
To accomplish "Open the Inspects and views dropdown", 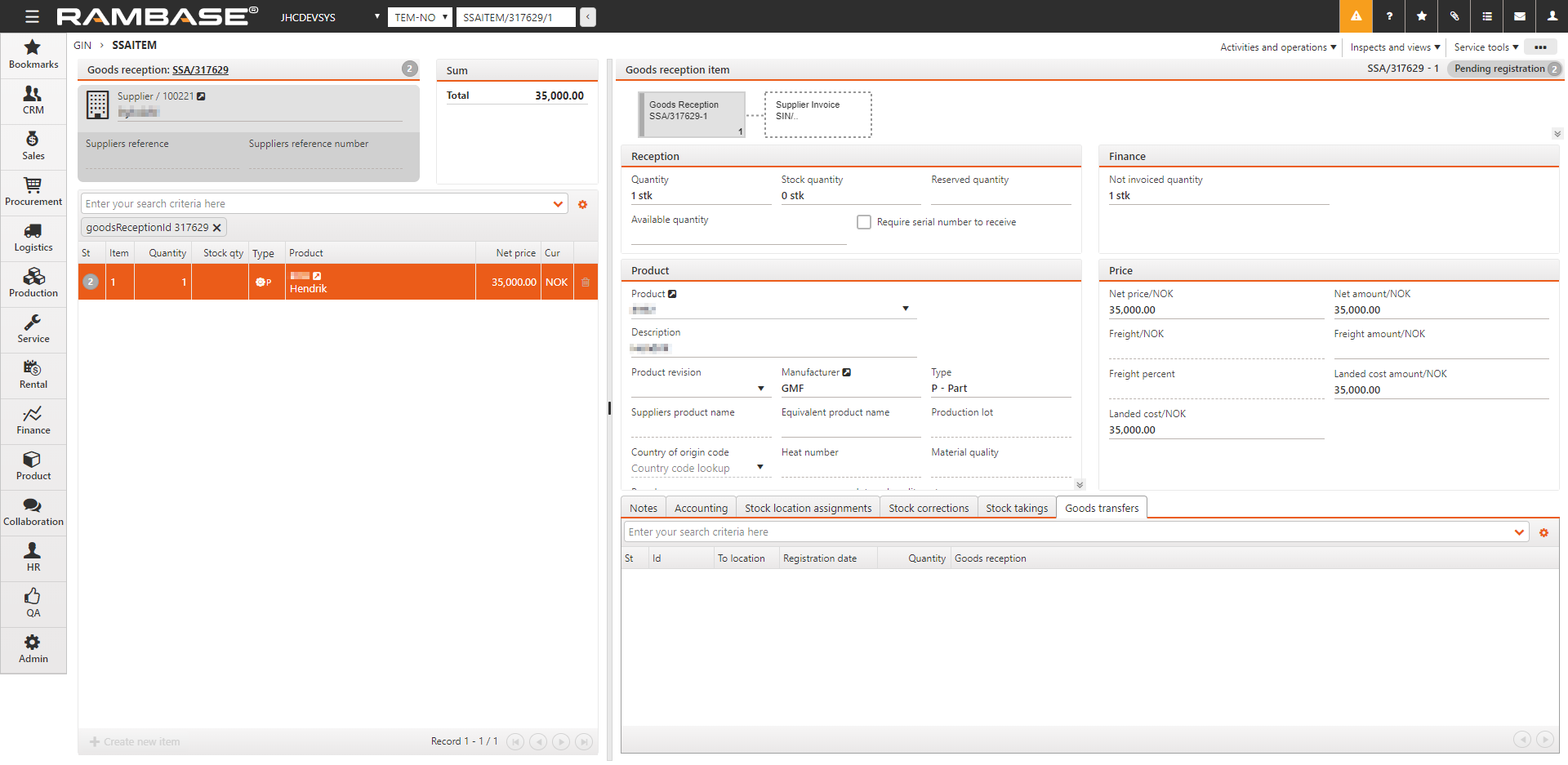I will pos(1394,47).
